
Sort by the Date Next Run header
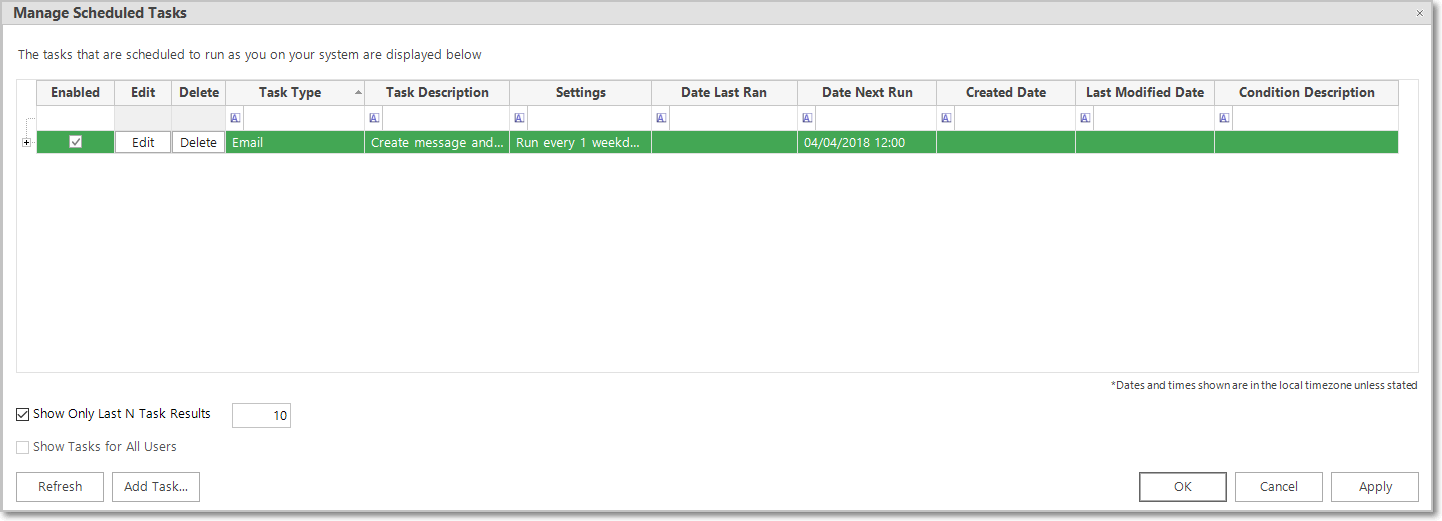click(x=867, y=92)
